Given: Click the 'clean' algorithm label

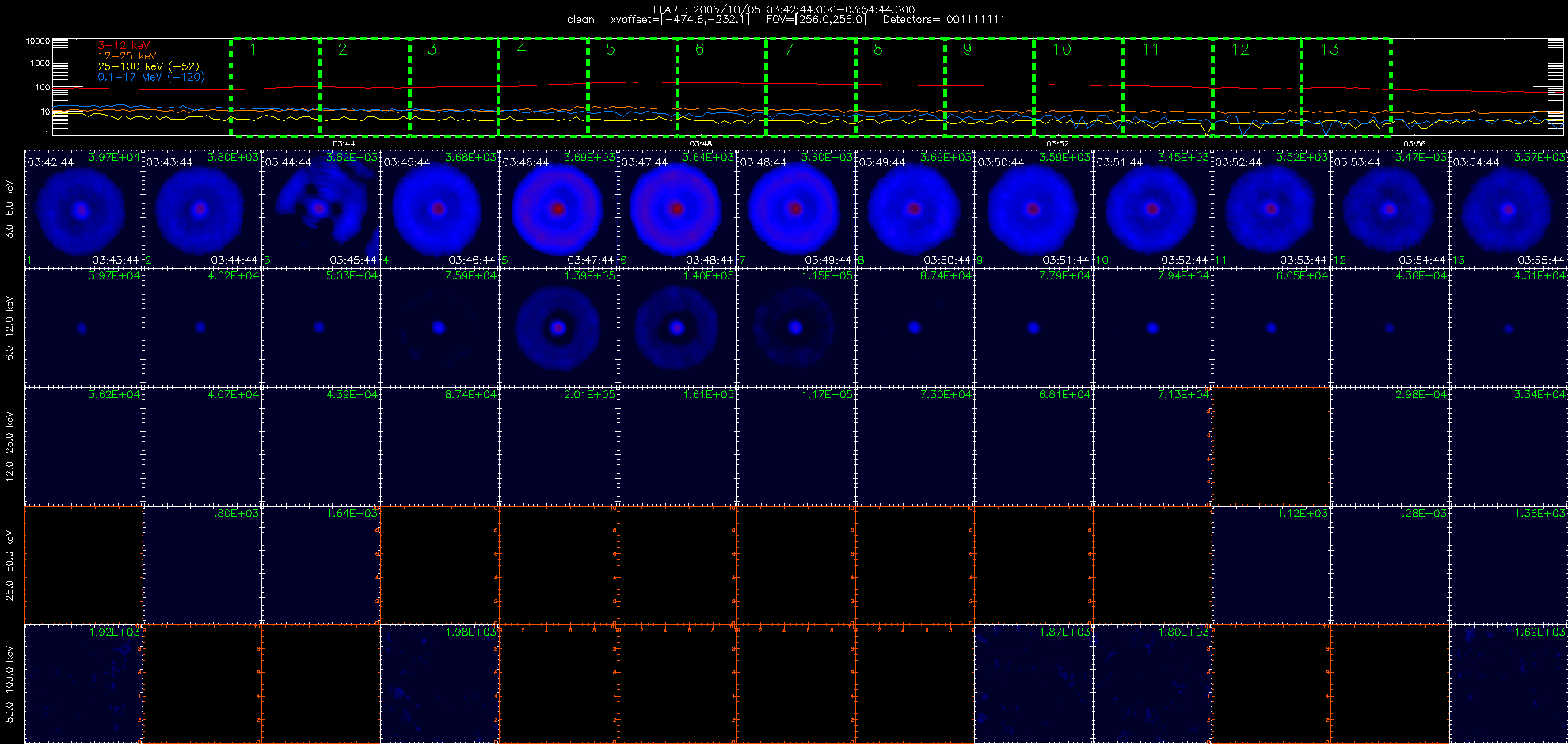Looking at the screenshot, I should pos(580,20).
